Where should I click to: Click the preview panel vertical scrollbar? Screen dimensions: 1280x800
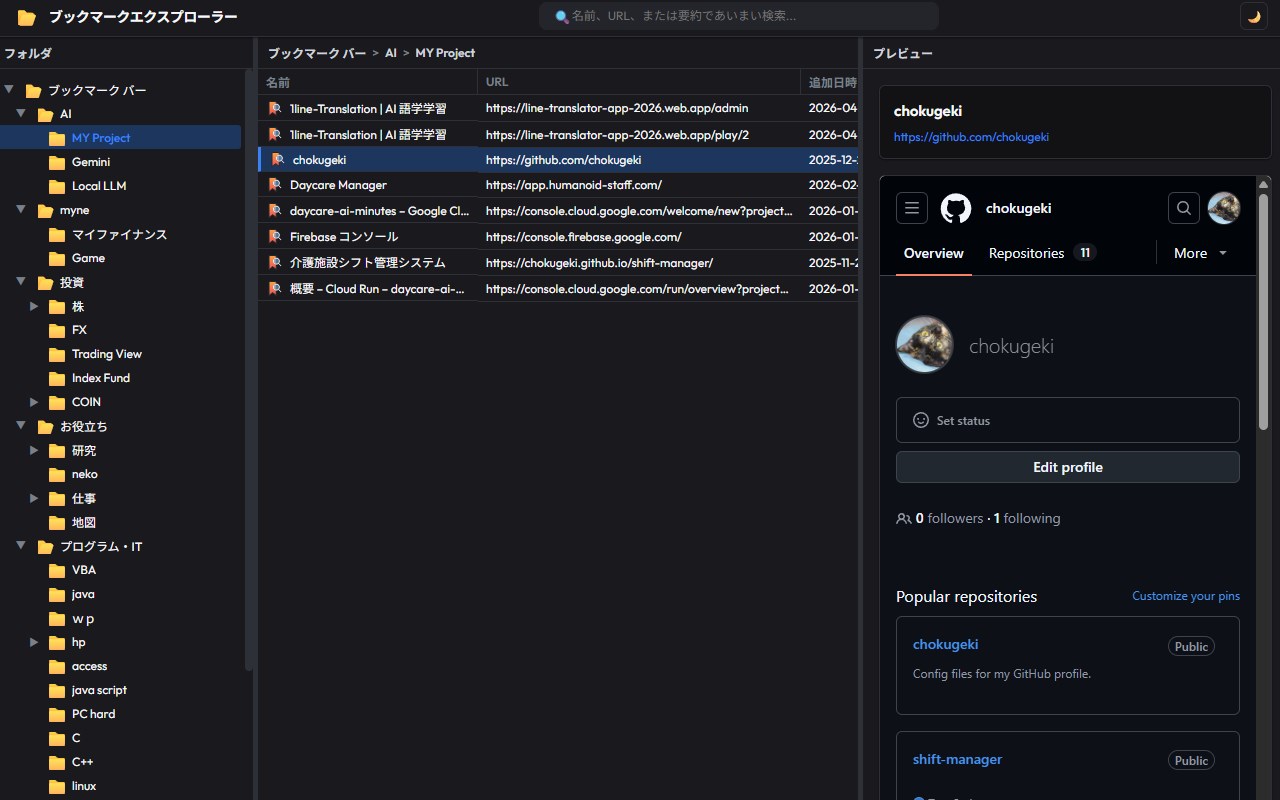tap(1265, 312)
